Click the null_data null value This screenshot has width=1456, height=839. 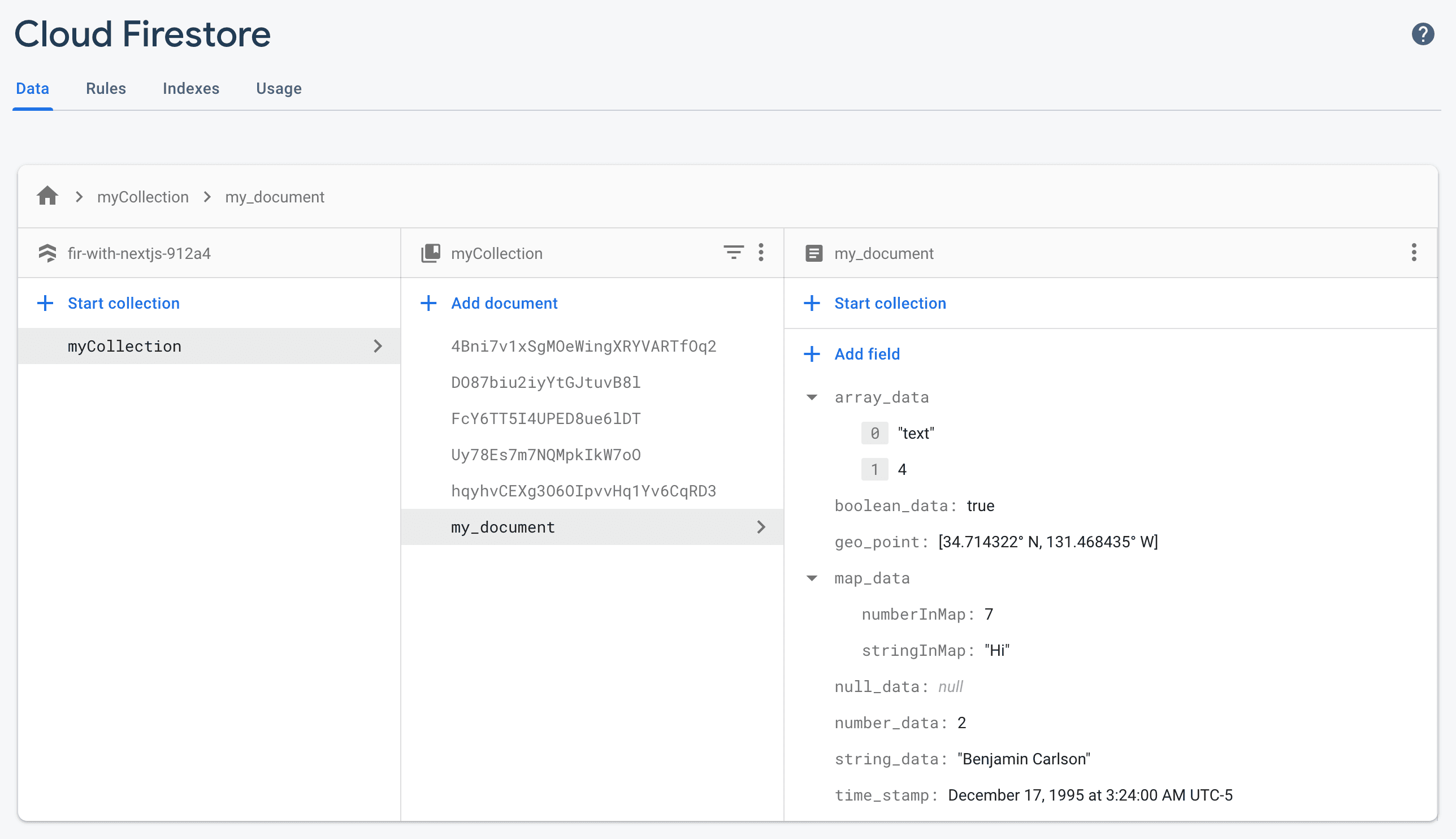pyautogui.click(x=950, y=686)
